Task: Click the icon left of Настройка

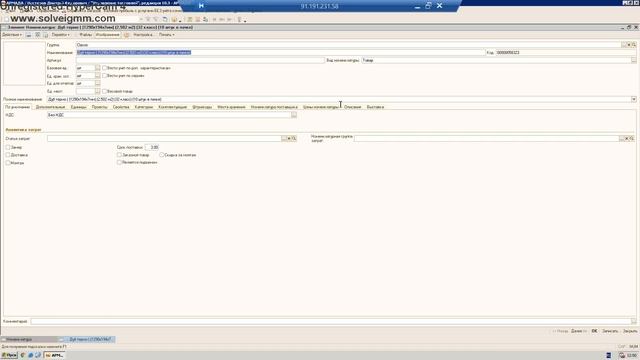Action: coord(127,35)
